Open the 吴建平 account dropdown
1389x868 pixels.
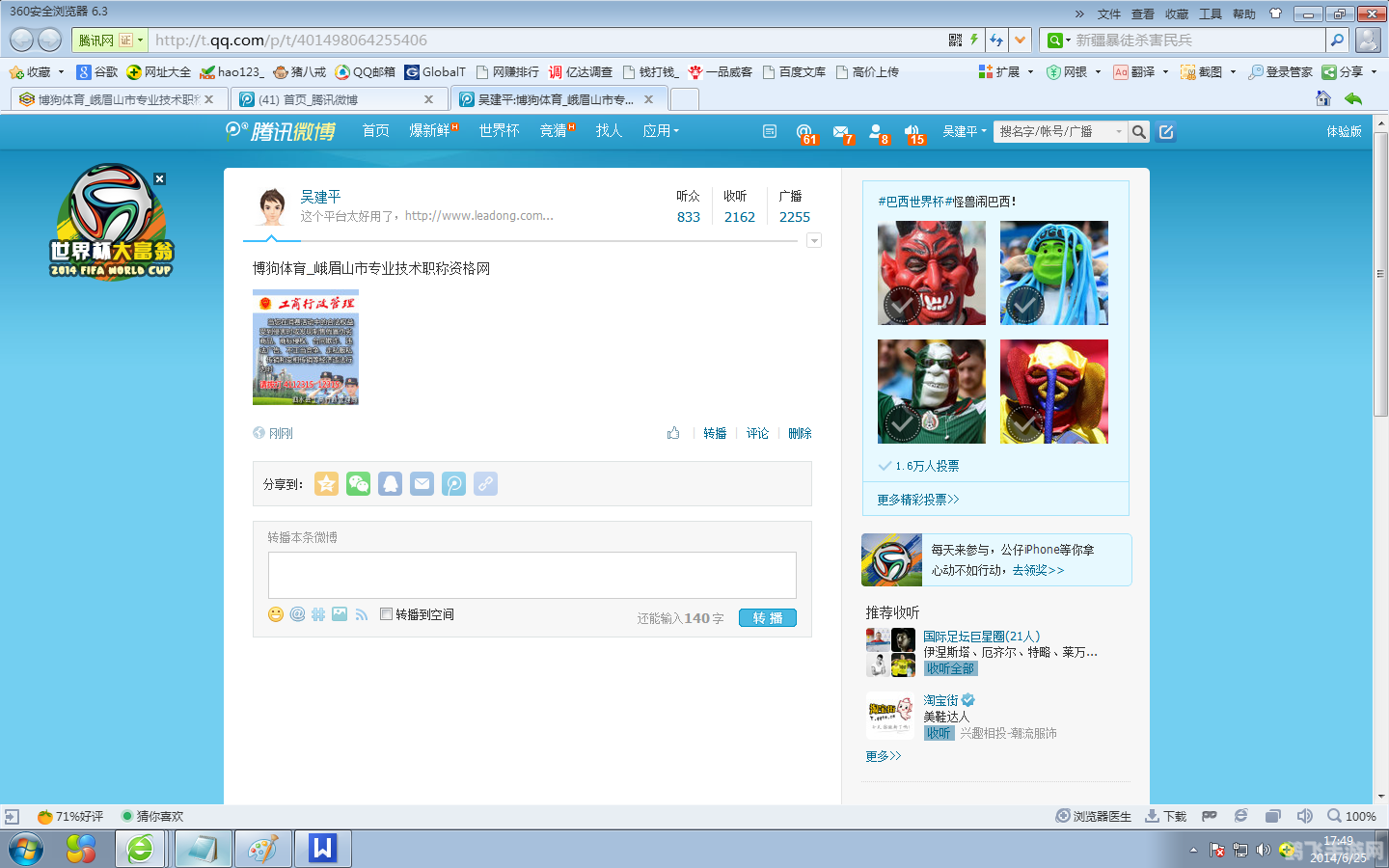[964, 131]
